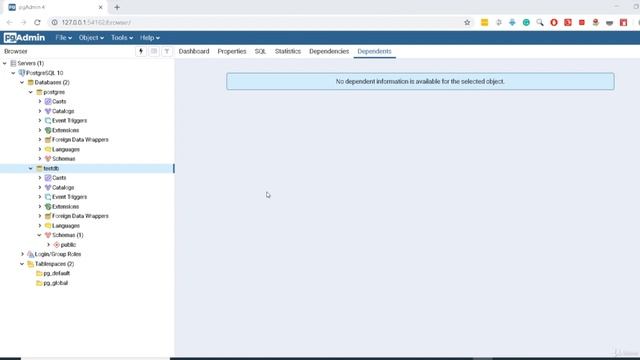Screen dimensions: 640x360
Task: Click the pg_global tablespace icon
Action: coord(39,283)
